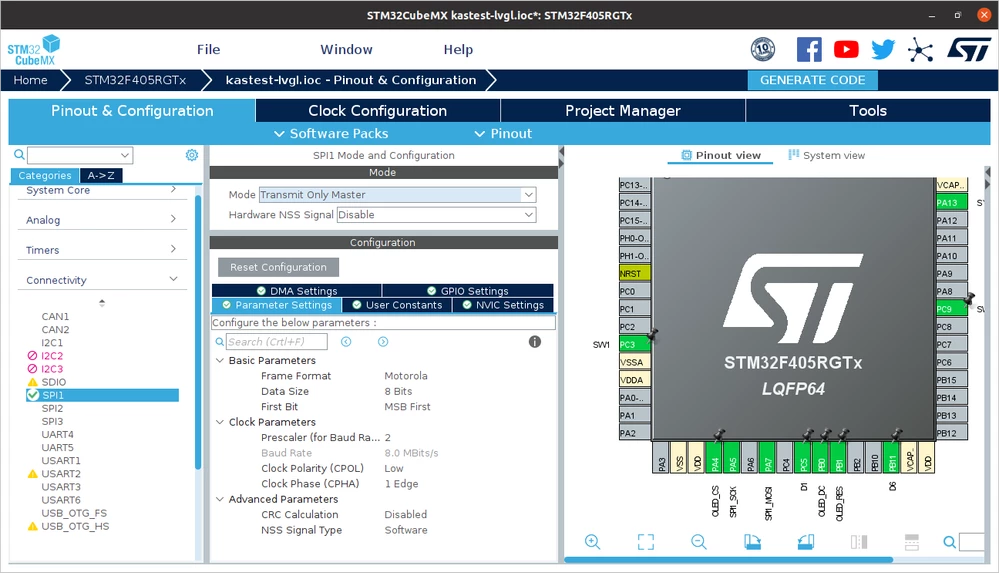Image resolution: width=999 pixels, height=573 pixels.
Task: Click the parameter Search field
Action: [277, 342]
